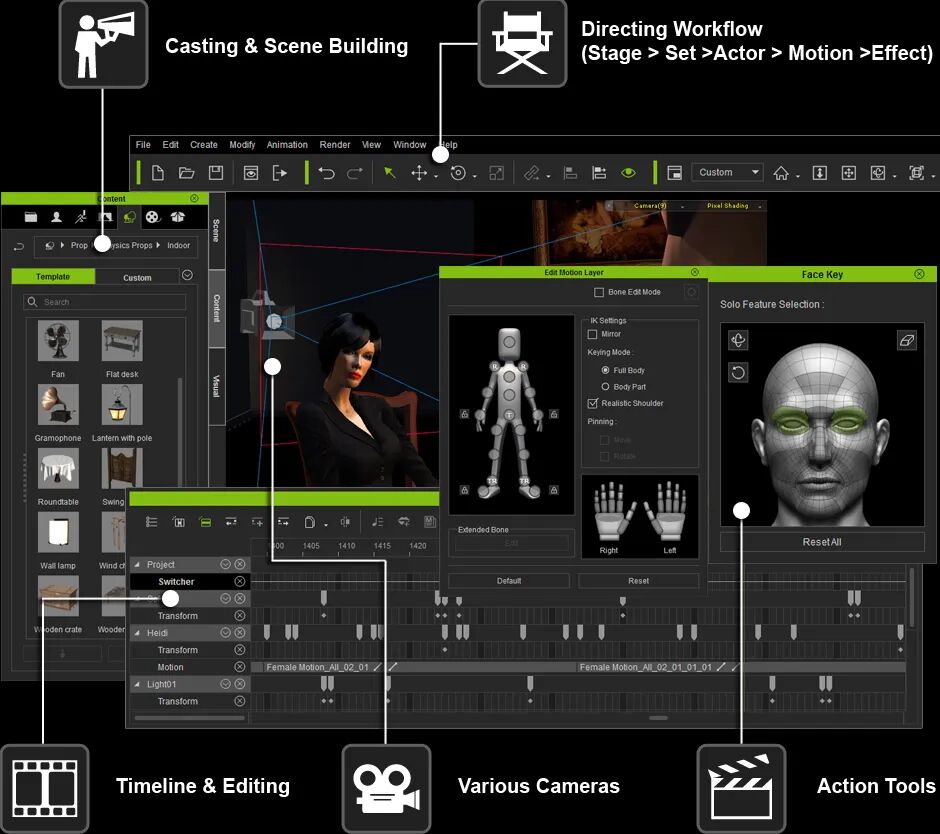Enable the Mirror checkbox in IK Settings
The height and width of the screenshot is (834, 940).
[x=593, y=335]
